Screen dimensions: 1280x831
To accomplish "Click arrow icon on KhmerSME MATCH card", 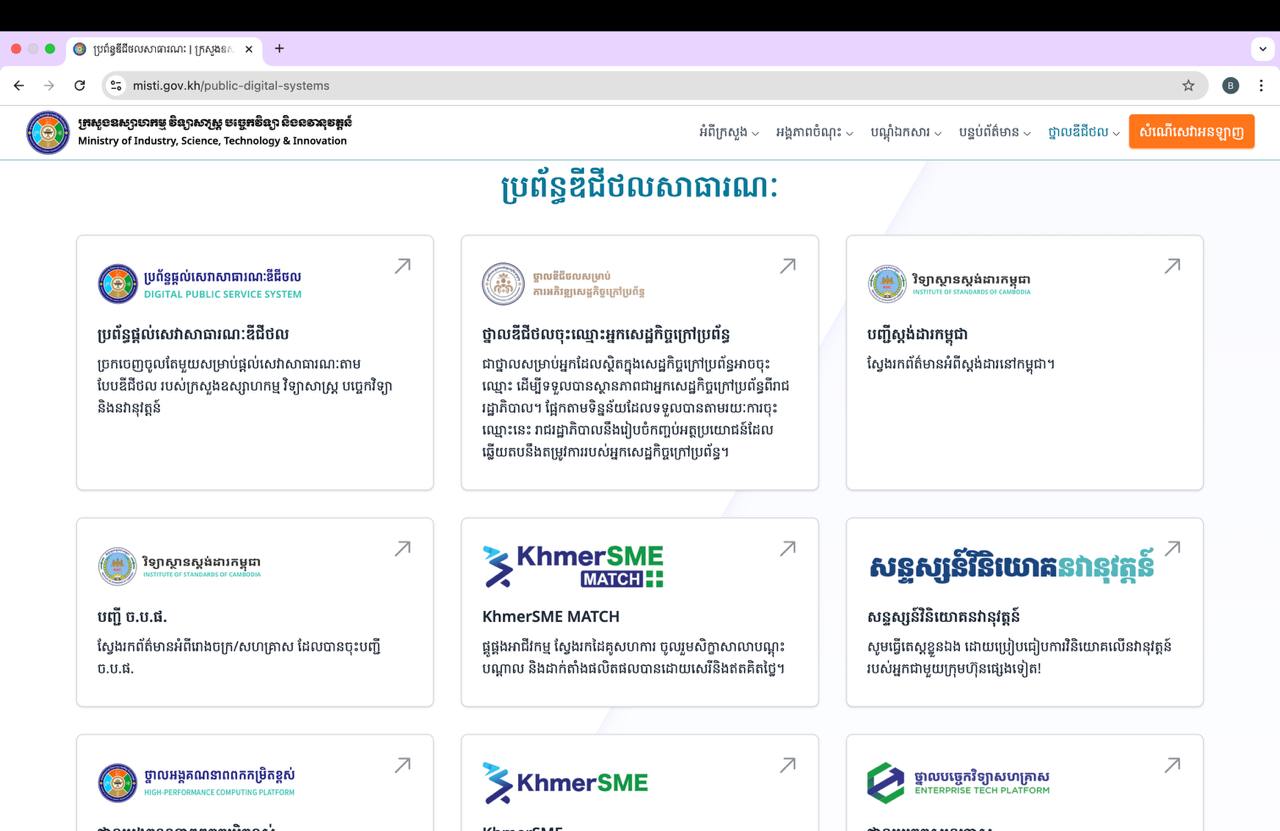I will (787, 548).
